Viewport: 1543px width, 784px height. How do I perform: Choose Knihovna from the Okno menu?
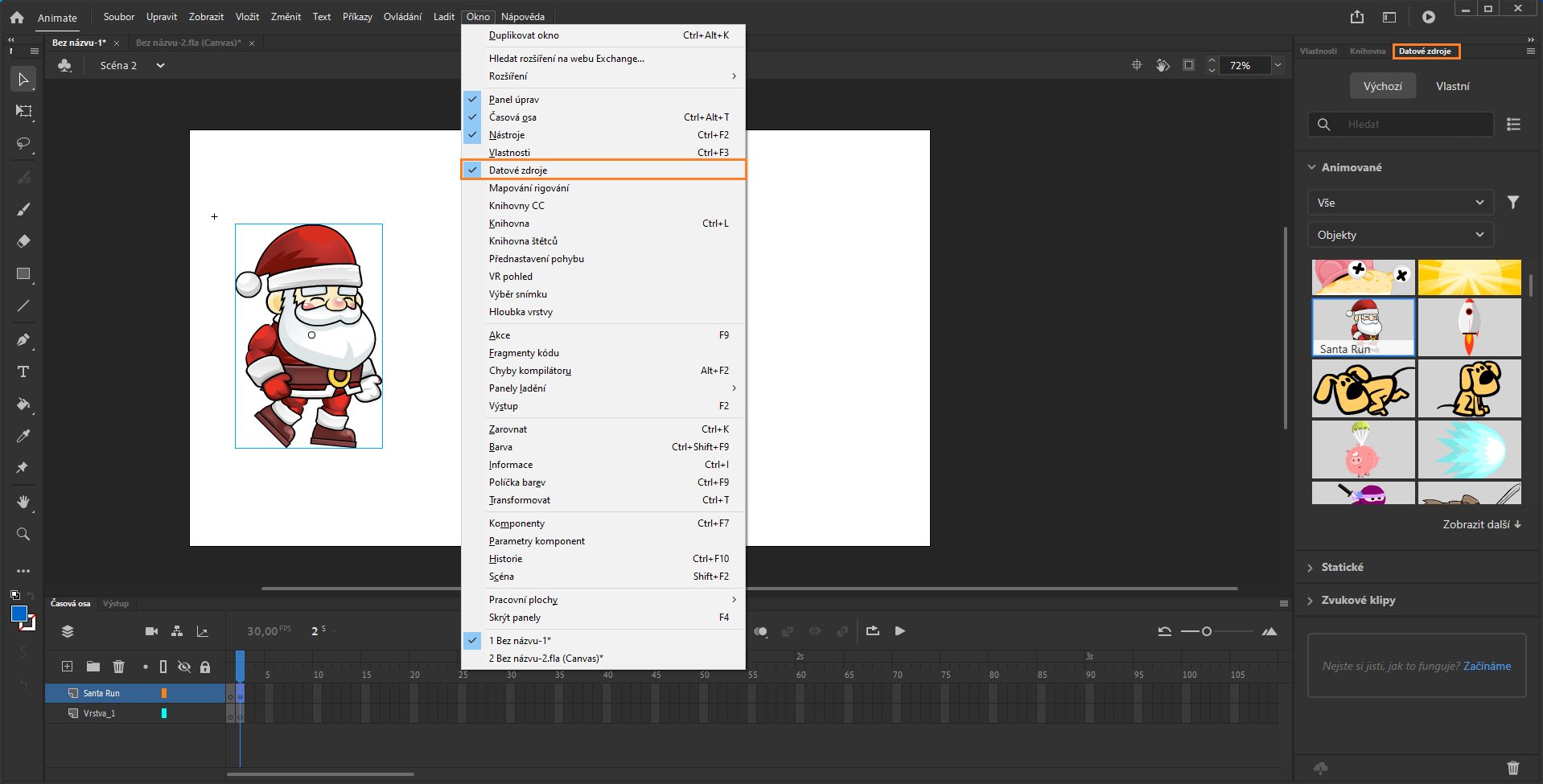[x=603, y=224]
